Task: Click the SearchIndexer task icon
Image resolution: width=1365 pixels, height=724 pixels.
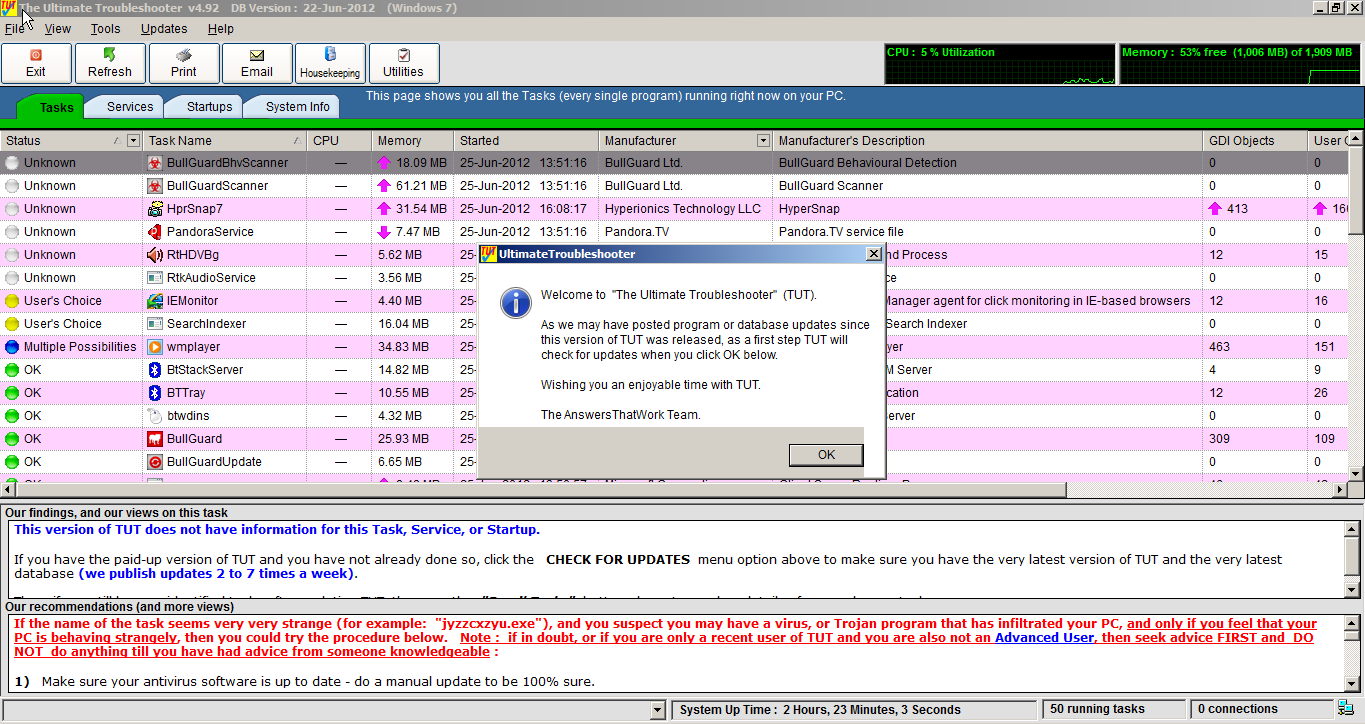Action: pyautogui.click(x=155, y=323)
